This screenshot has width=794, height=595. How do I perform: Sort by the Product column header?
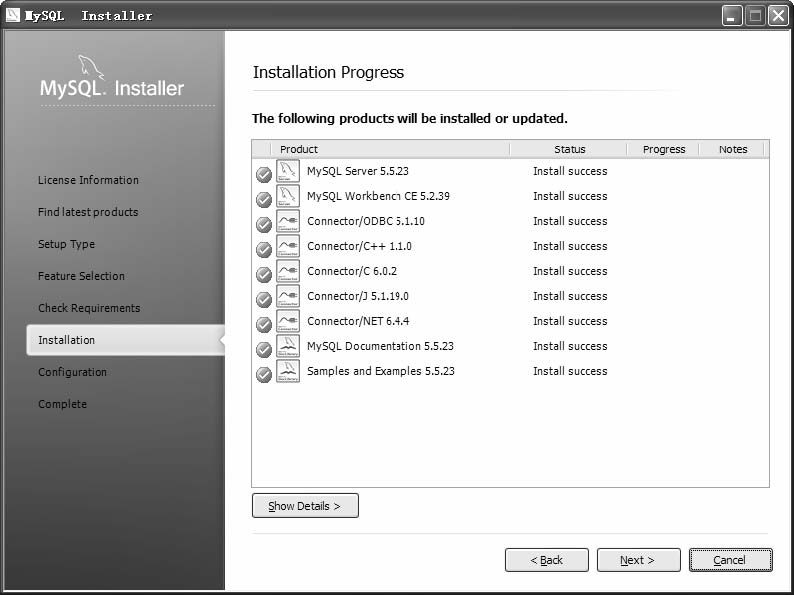[390, 149]
